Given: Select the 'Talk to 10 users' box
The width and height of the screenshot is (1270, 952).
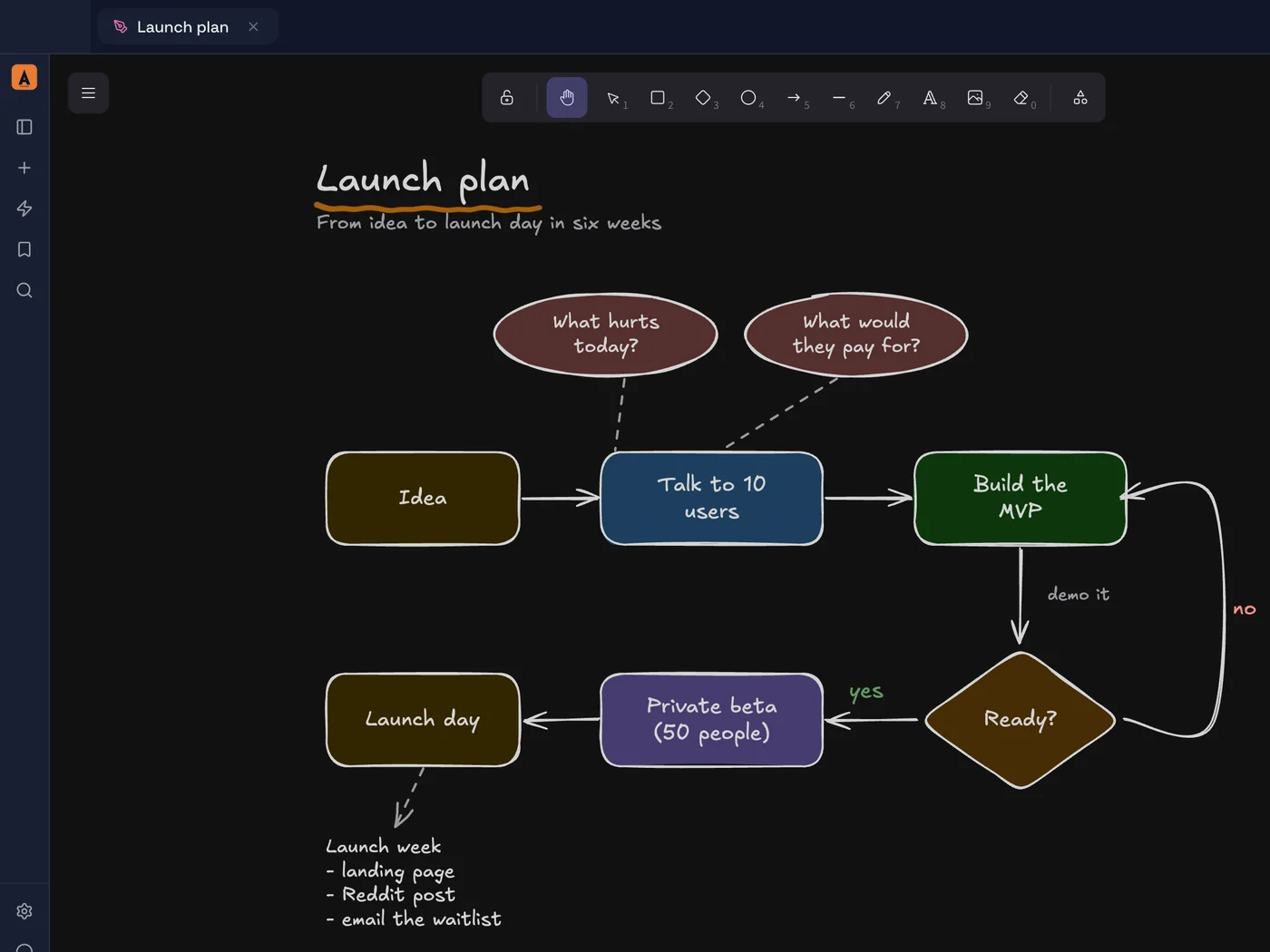Looking at the screenshot, I should (x=712, y=499).
